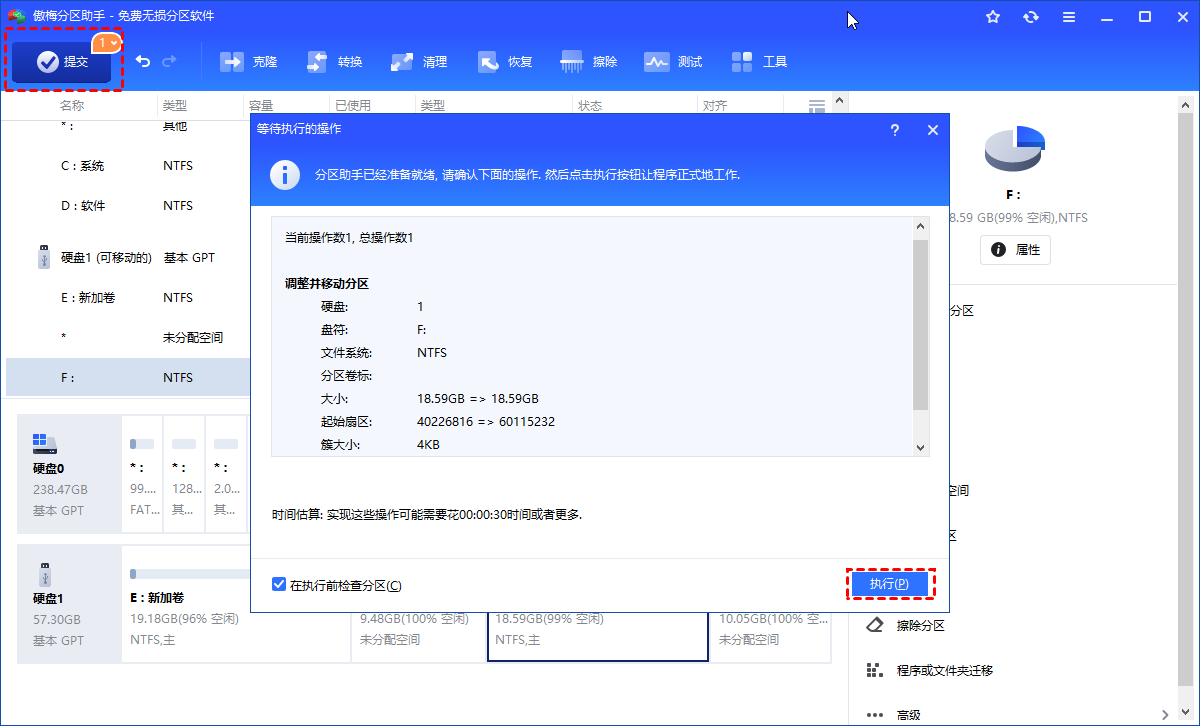Select 程序或文件夹迁移 menu entry
The image size is (1200, 726).
coord(944,670)
